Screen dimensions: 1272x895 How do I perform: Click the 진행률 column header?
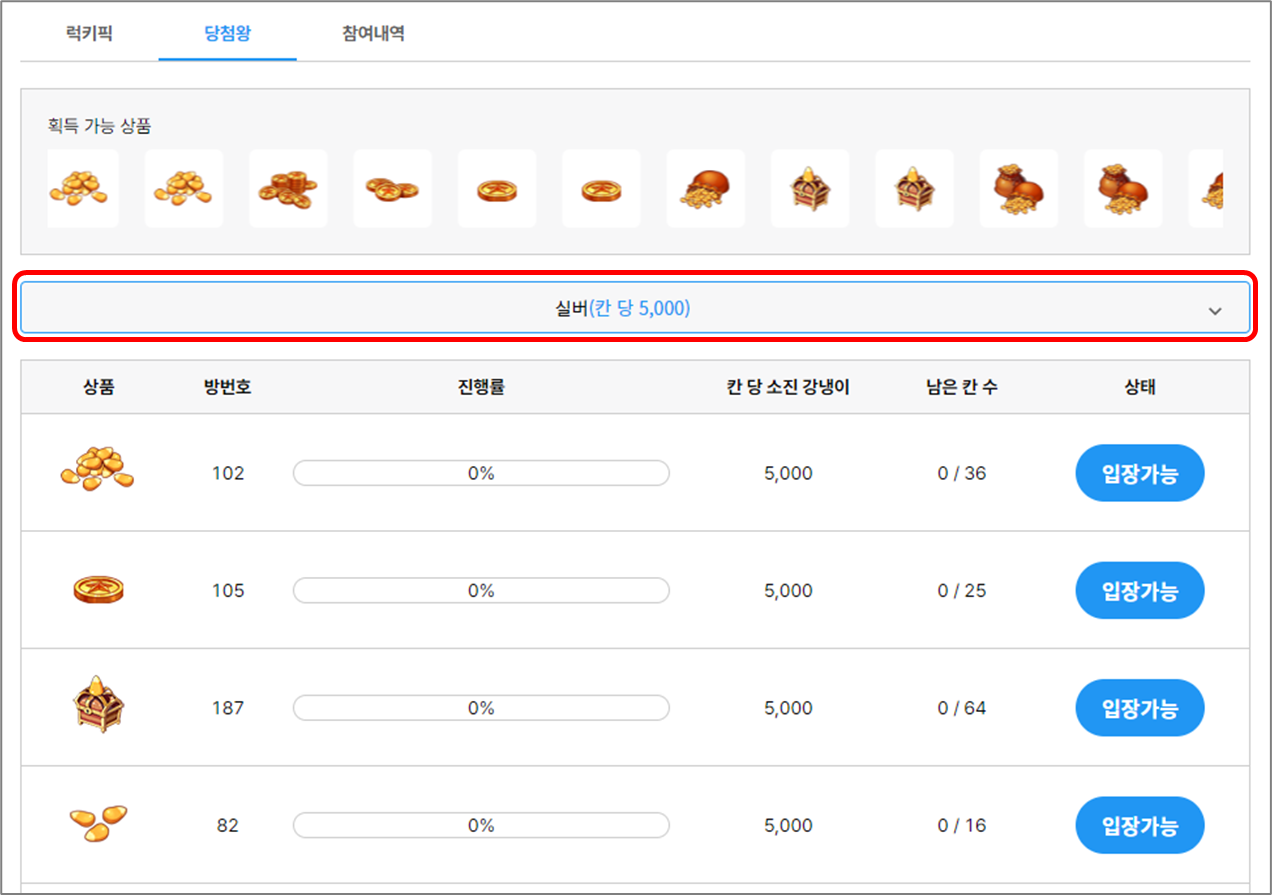pyautogui.click(x=481, y=387)
